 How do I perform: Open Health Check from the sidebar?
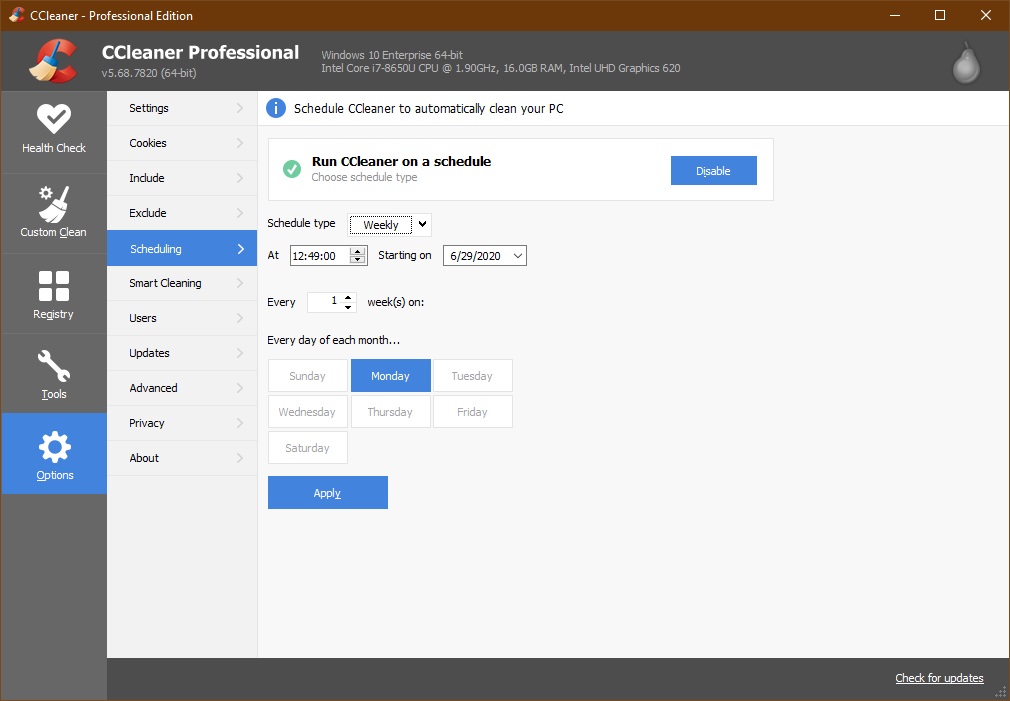[x=53, y=130]
